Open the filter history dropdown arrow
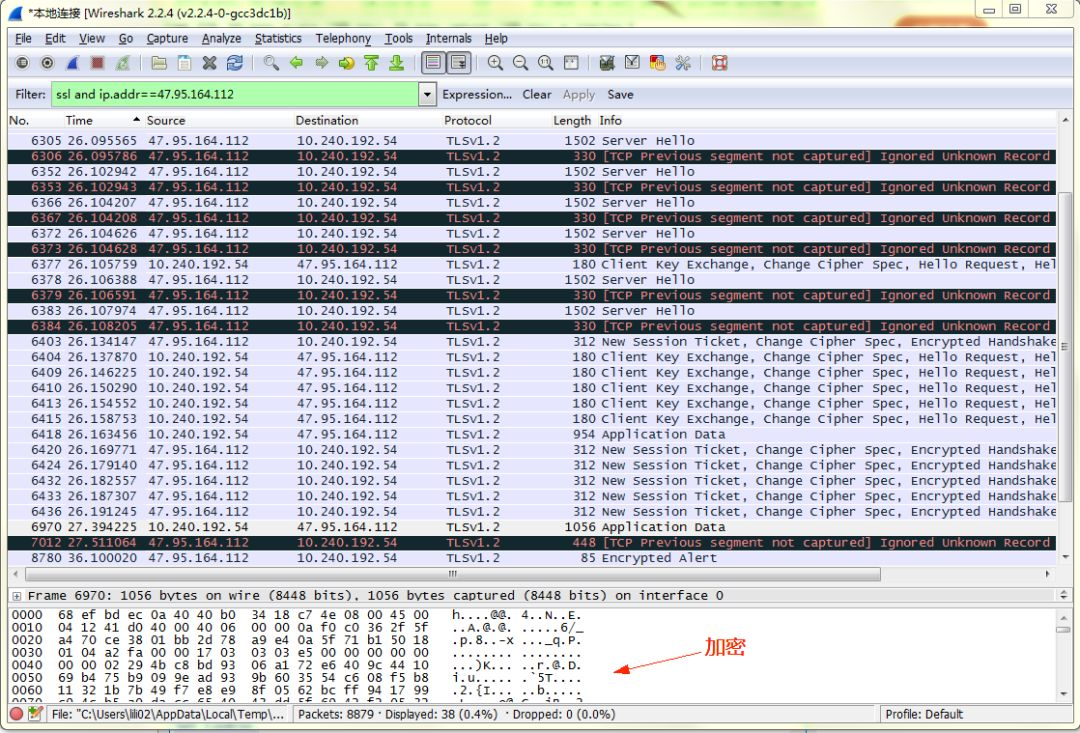 (428, 95)
